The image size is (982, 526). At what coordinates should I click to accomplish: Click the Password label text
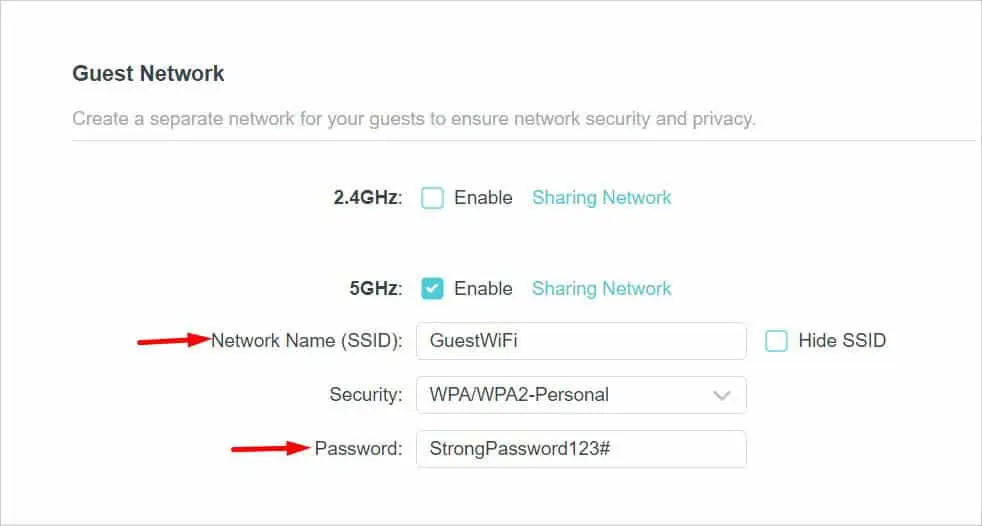[x=358, y=449]
